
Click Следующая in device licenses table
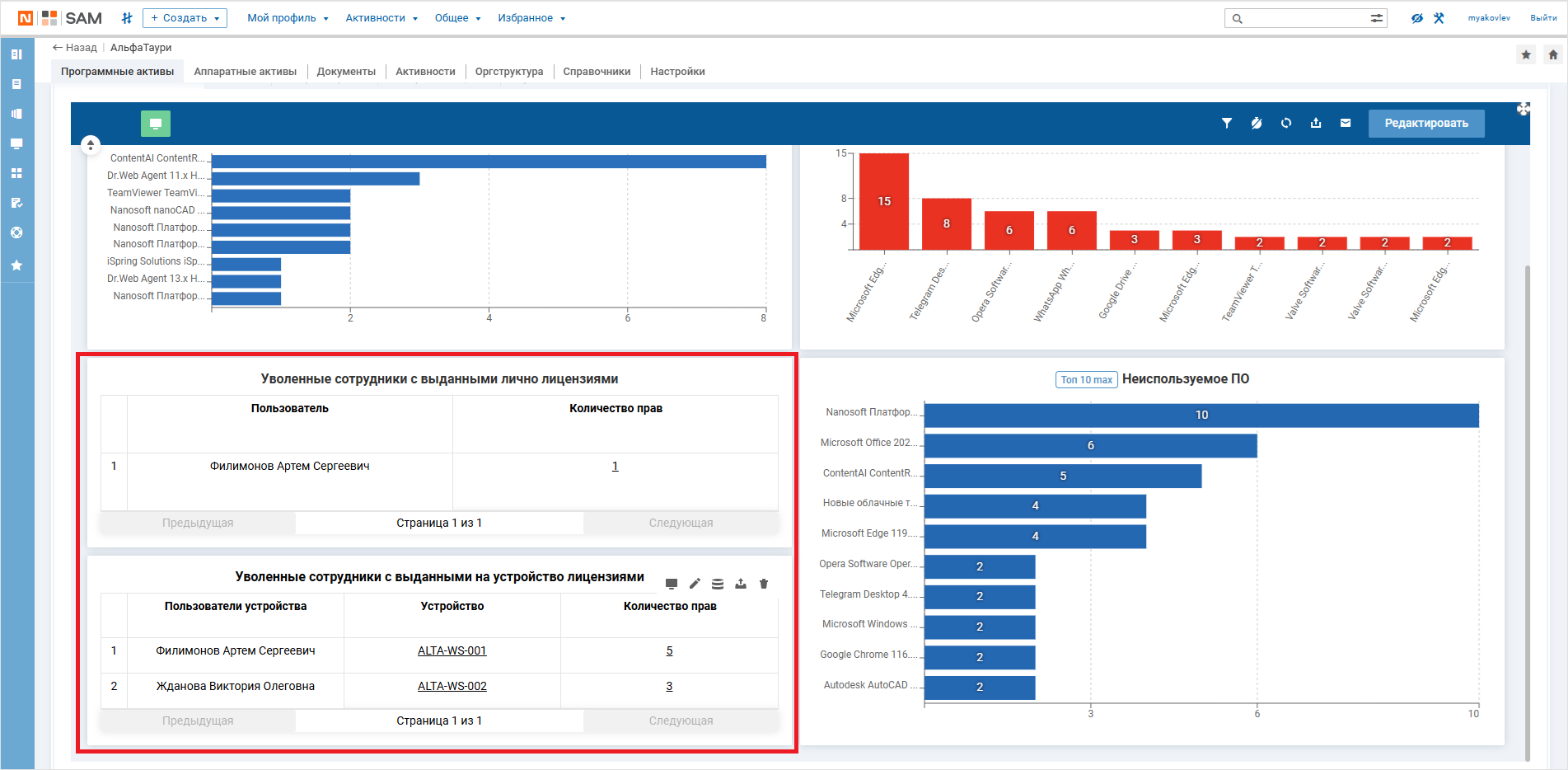(681, 721)
